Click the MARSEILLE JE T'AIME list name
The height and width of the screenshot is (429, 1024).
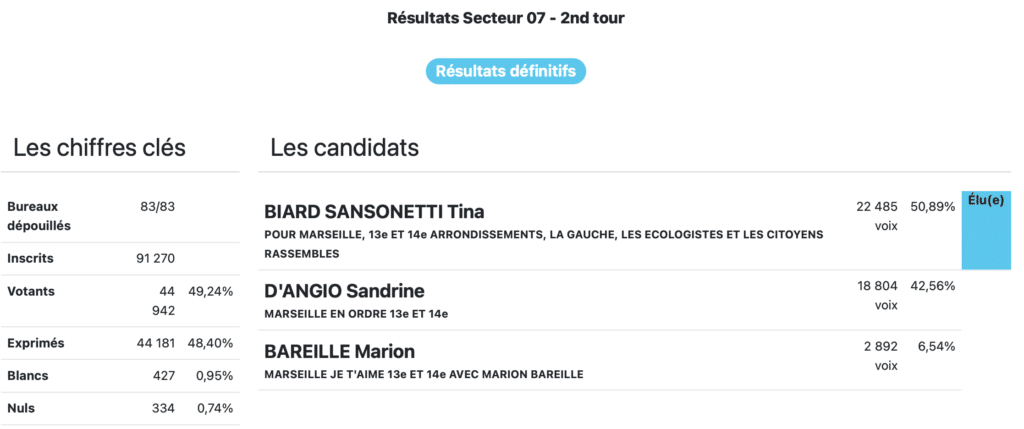[423, 374]
